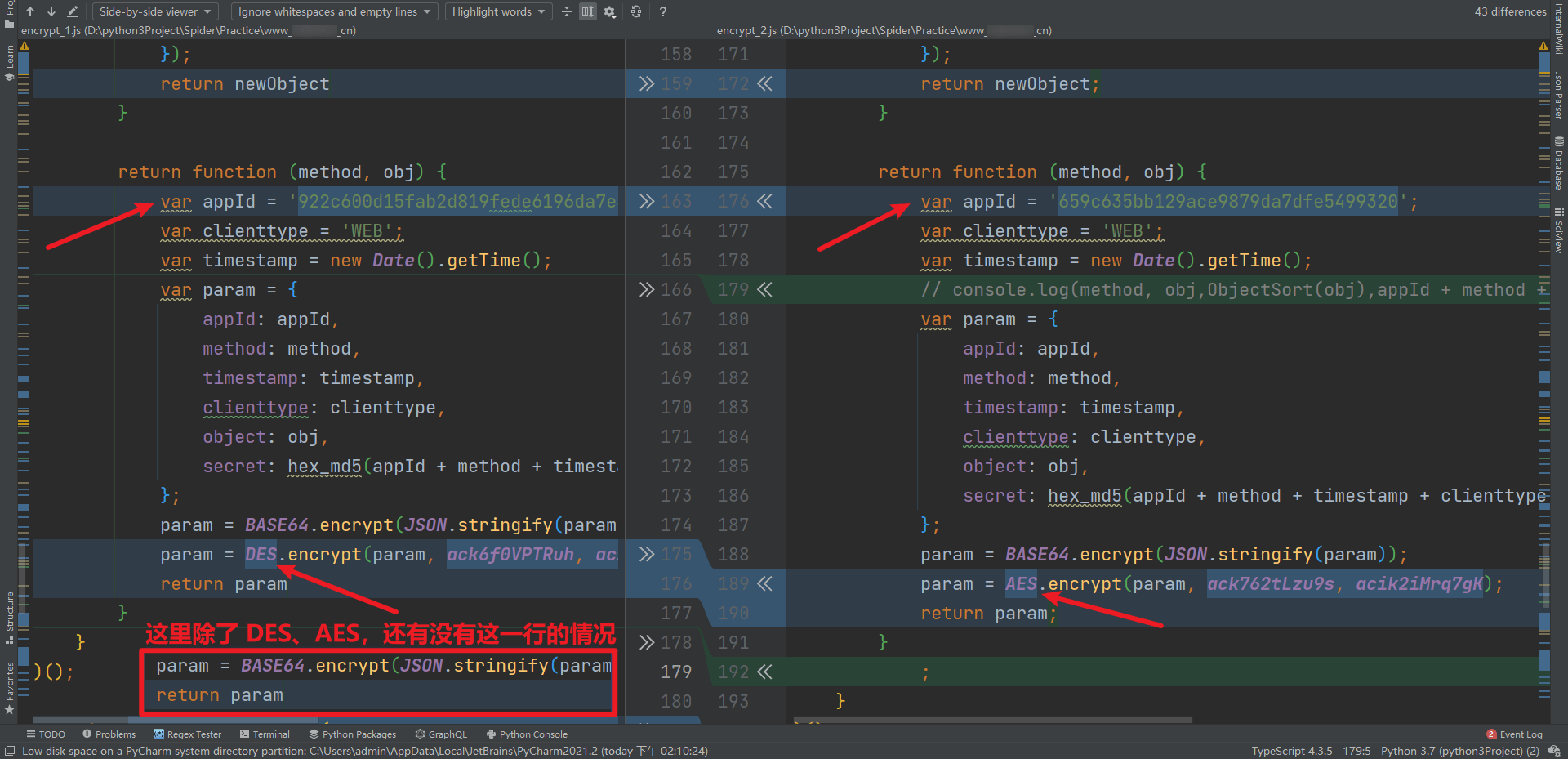Click the help question mark icon
Image resolution: width=1568 pixels, height=759 pixels.
(663, 11)
